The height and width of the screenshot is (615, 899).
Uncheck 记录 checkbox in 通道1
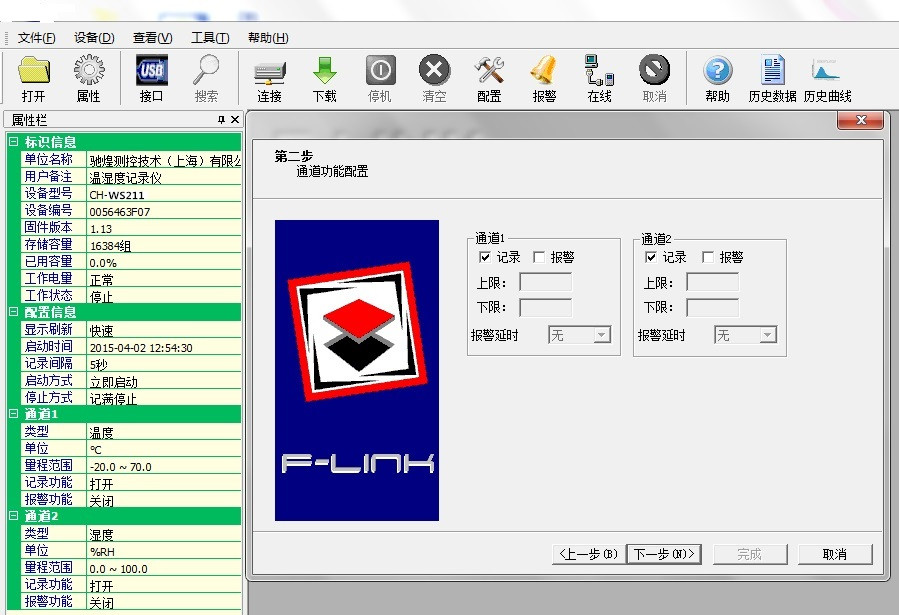[x=486, y=257]
